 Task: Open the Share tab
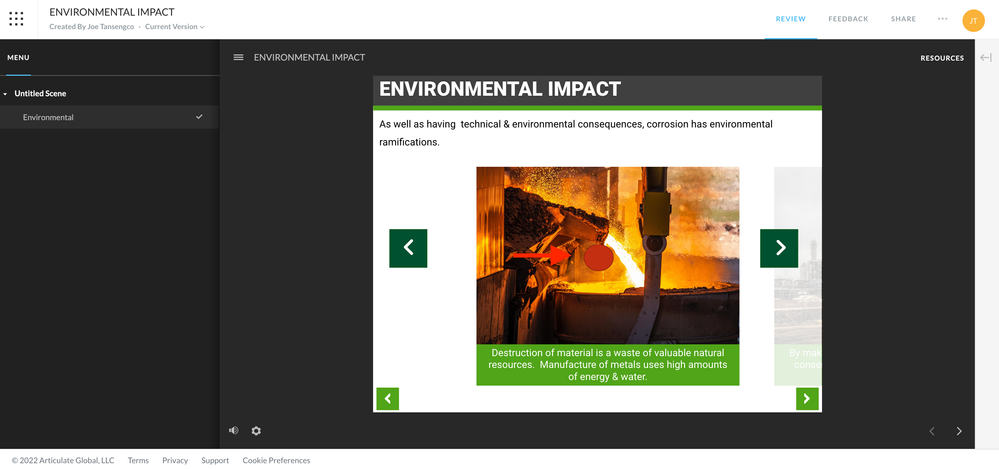[903, 19]
